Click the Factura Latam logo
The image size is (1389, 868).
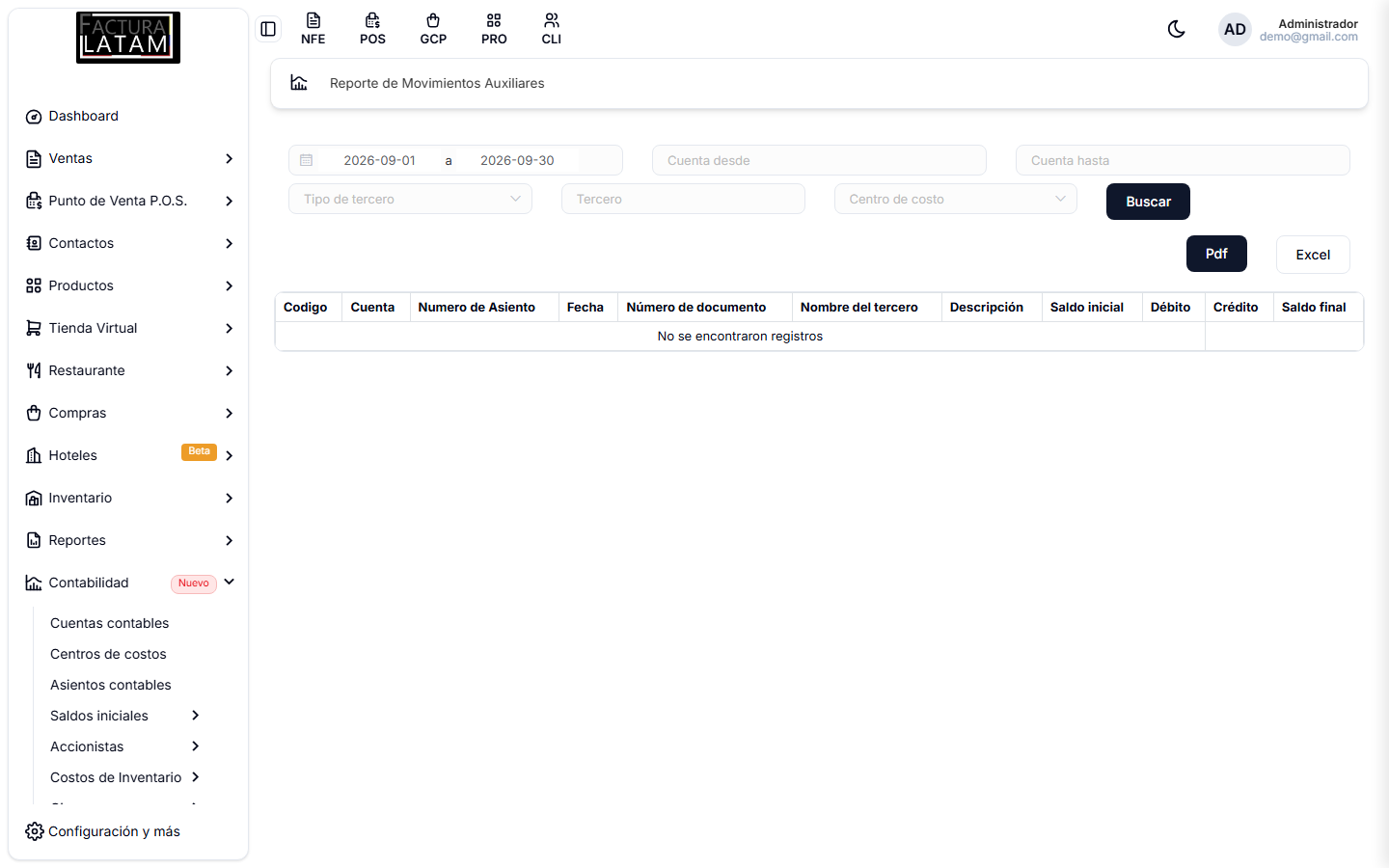pyautogui.click(x=128, y=38)
